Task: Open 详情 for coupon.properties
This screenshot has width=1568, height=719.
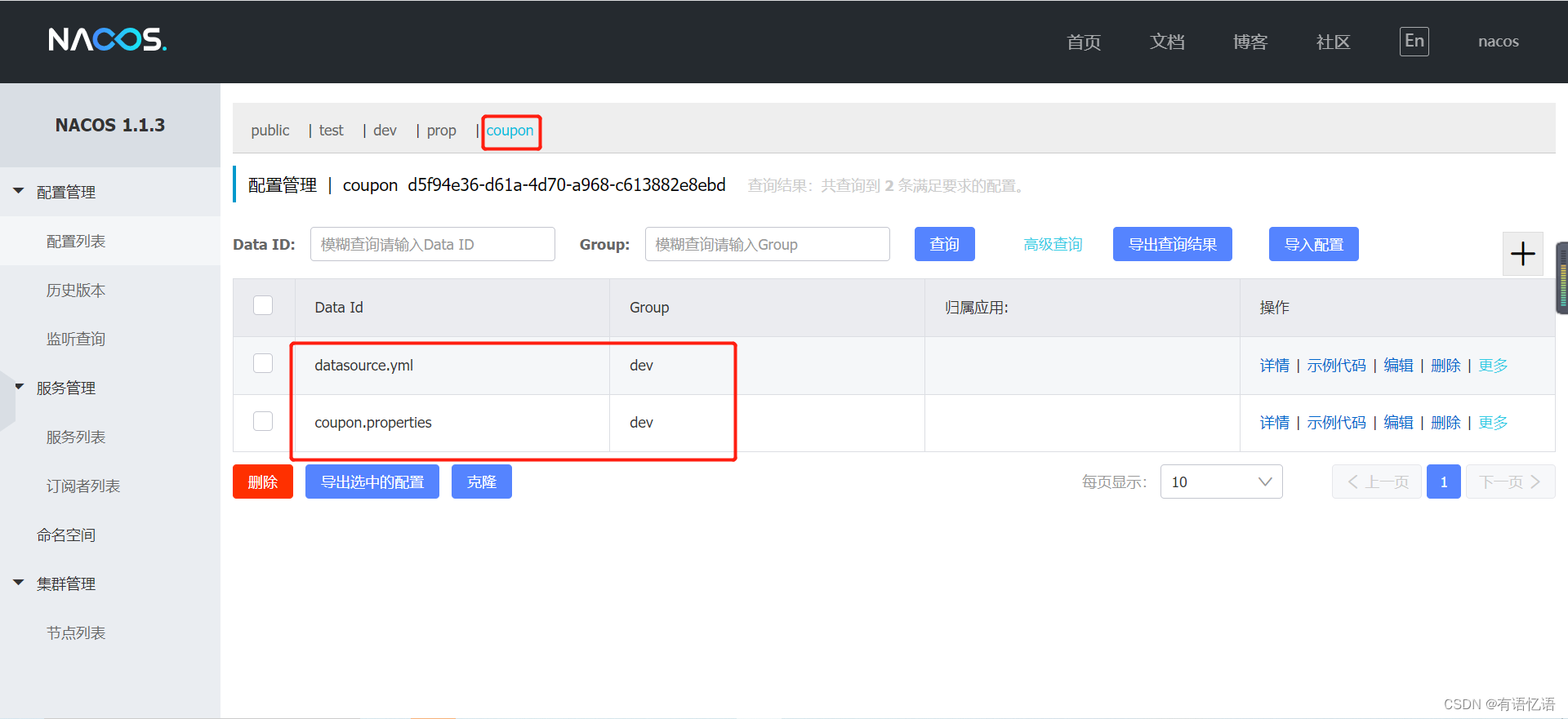Action: click(1274, 423)
